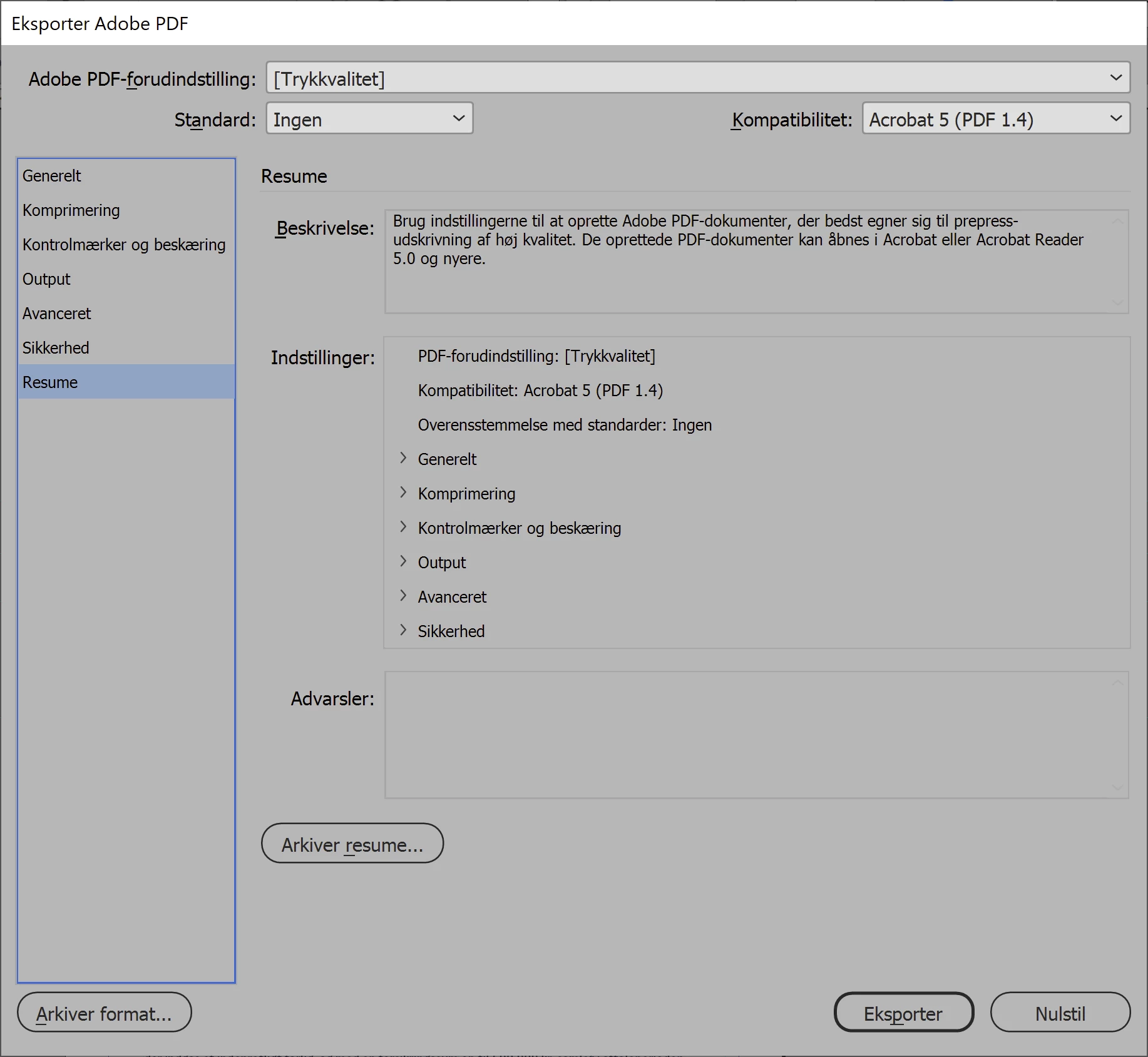1148x1057 pixels.
Task: Click the Arkiver format... button
Action: (104, 1013)
